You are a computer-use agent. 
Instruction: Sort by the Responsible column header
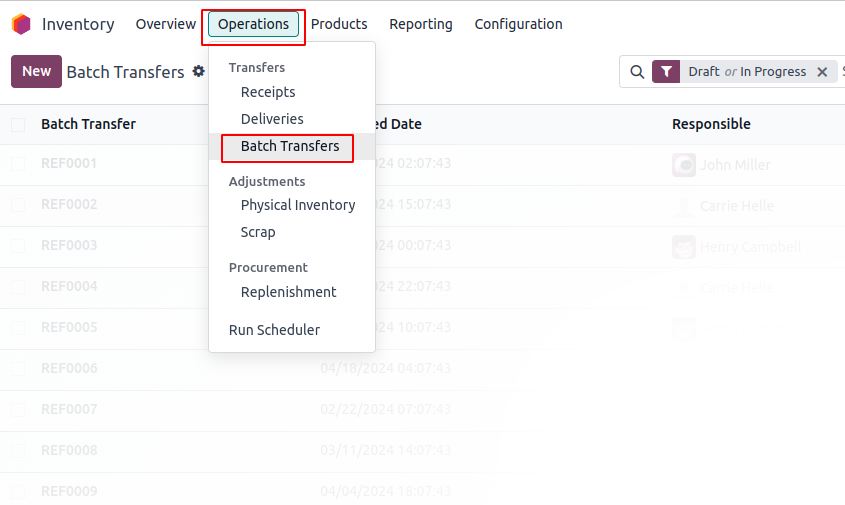click(711, 124)
